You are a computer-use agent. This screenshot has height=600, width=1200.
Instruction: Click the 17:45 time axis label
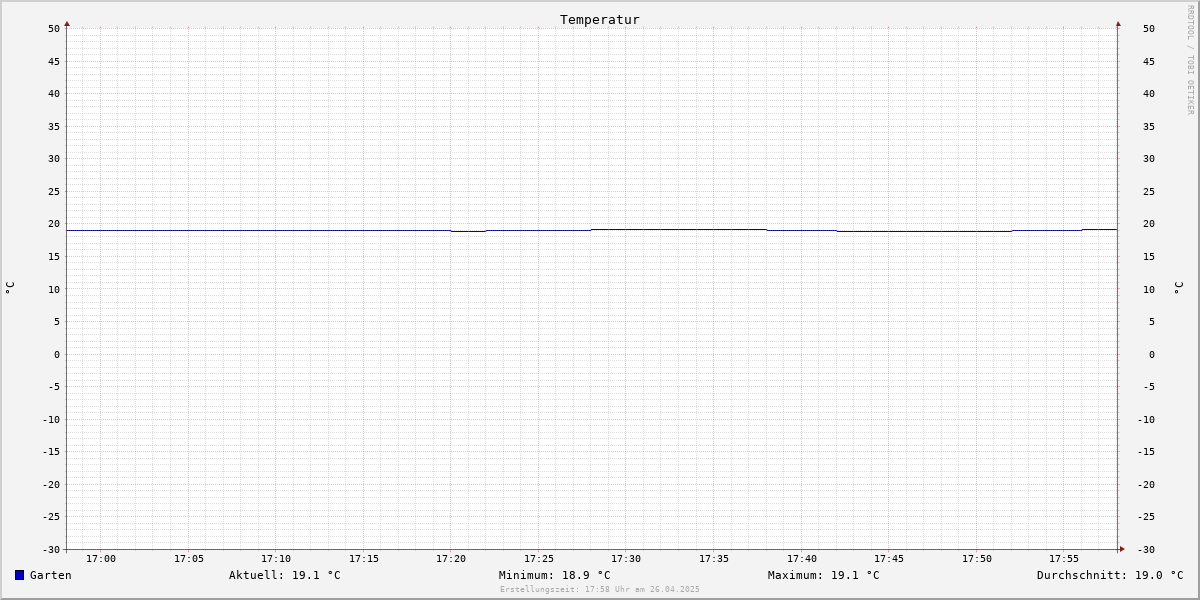[889, 559]
